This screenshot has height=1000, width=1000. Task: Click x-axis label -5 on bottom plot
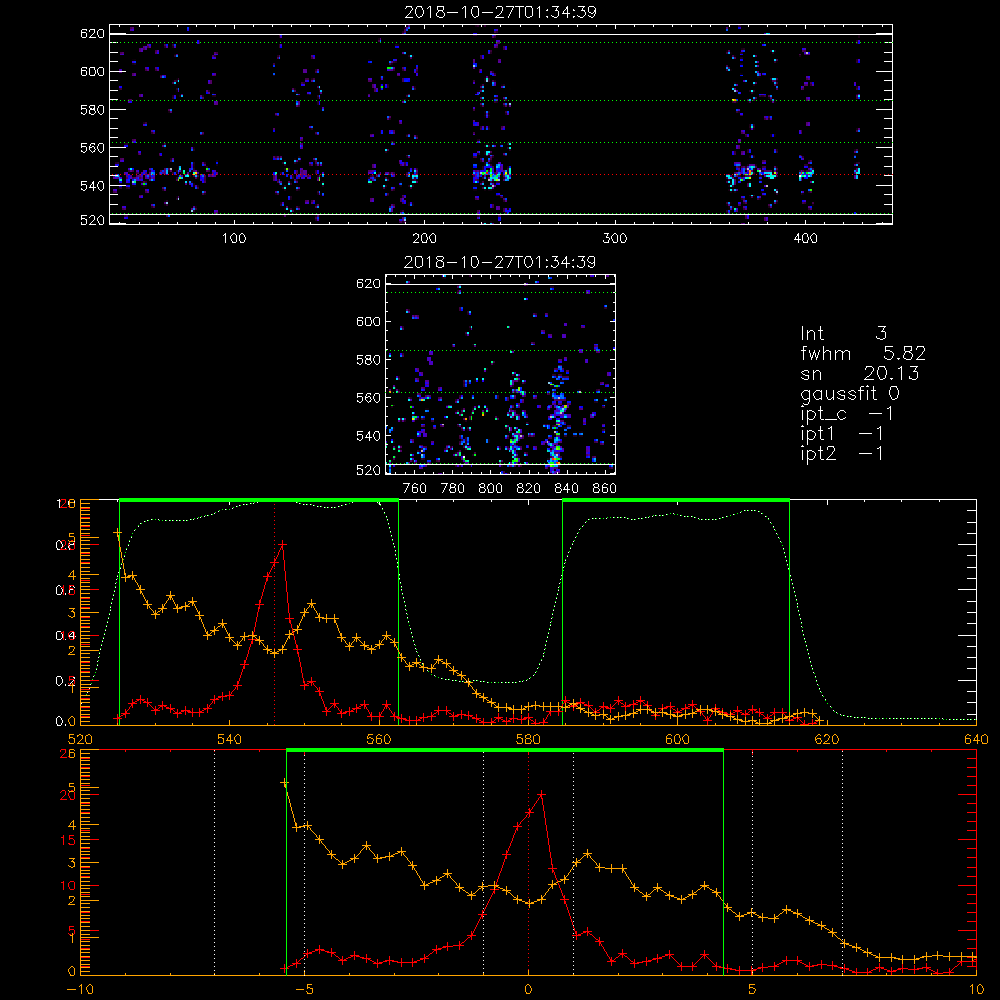pyautogui.click(x=305, y=990)
